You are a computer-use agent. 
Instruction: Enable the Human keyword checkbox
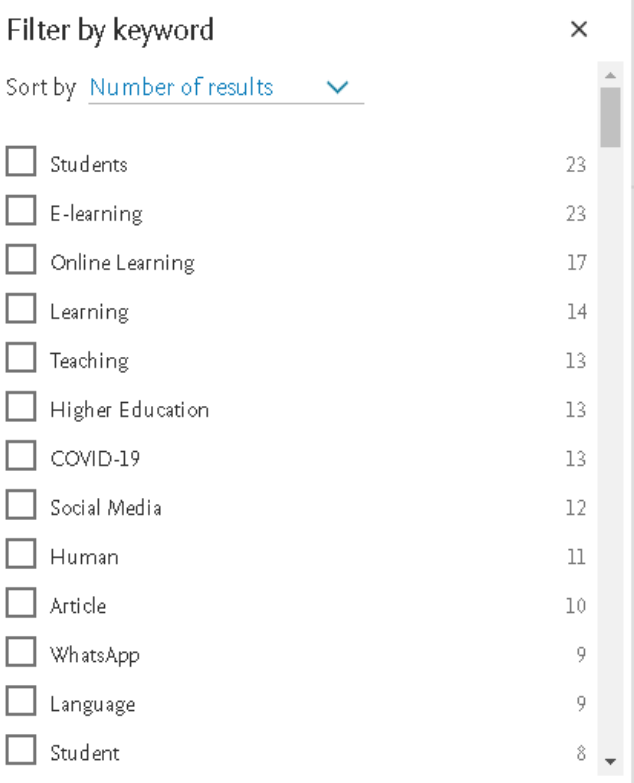tap(21, 555)
